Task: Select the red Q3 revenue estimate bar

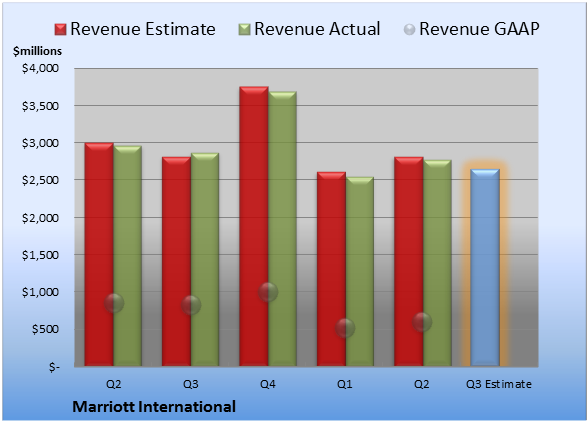Action: click(x=177, y=261)
